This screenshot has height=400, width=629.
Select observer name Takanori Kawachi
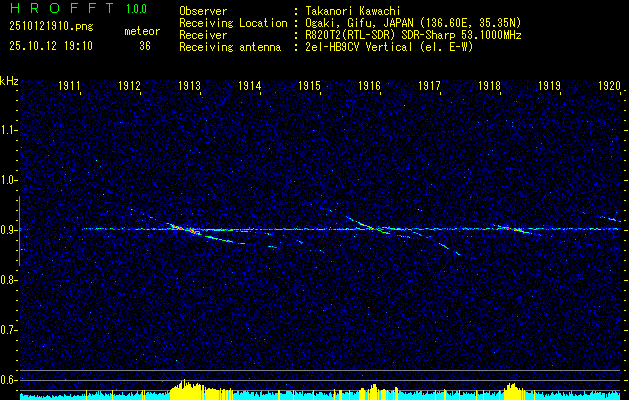pyautogui.click(x=353, y=11)
